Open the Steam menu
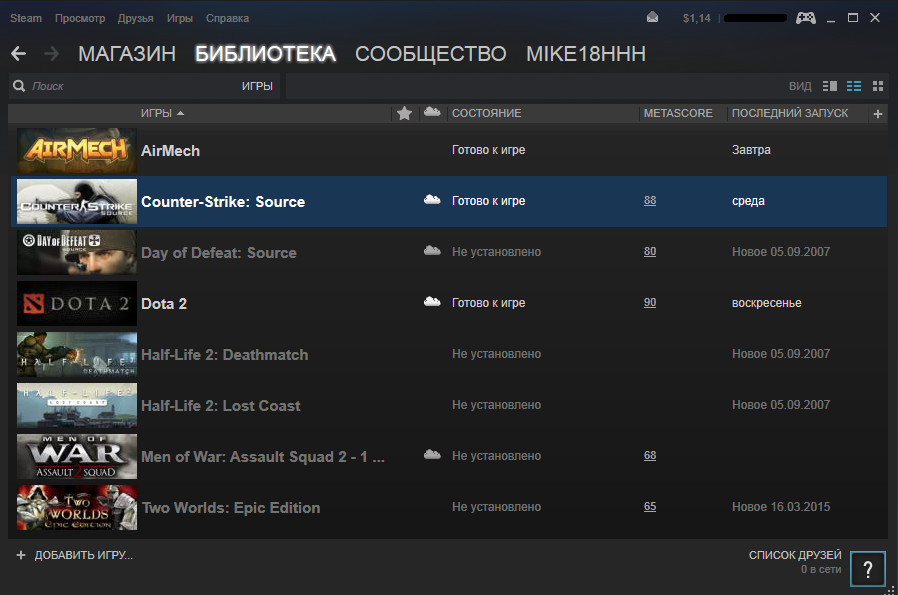Screen dimensions: 898x595 click(26, 18)
